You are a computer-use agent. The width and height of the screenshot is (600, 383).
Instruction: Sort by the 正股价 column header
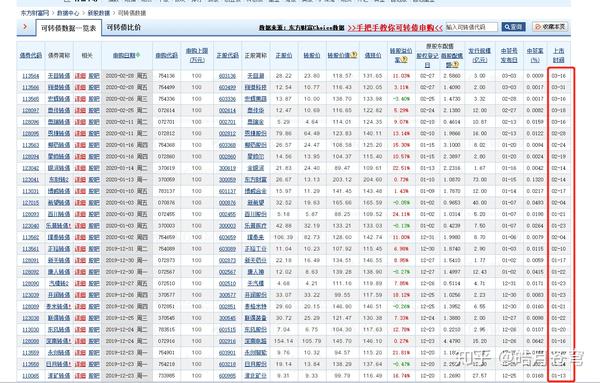[x=284, y=55]
